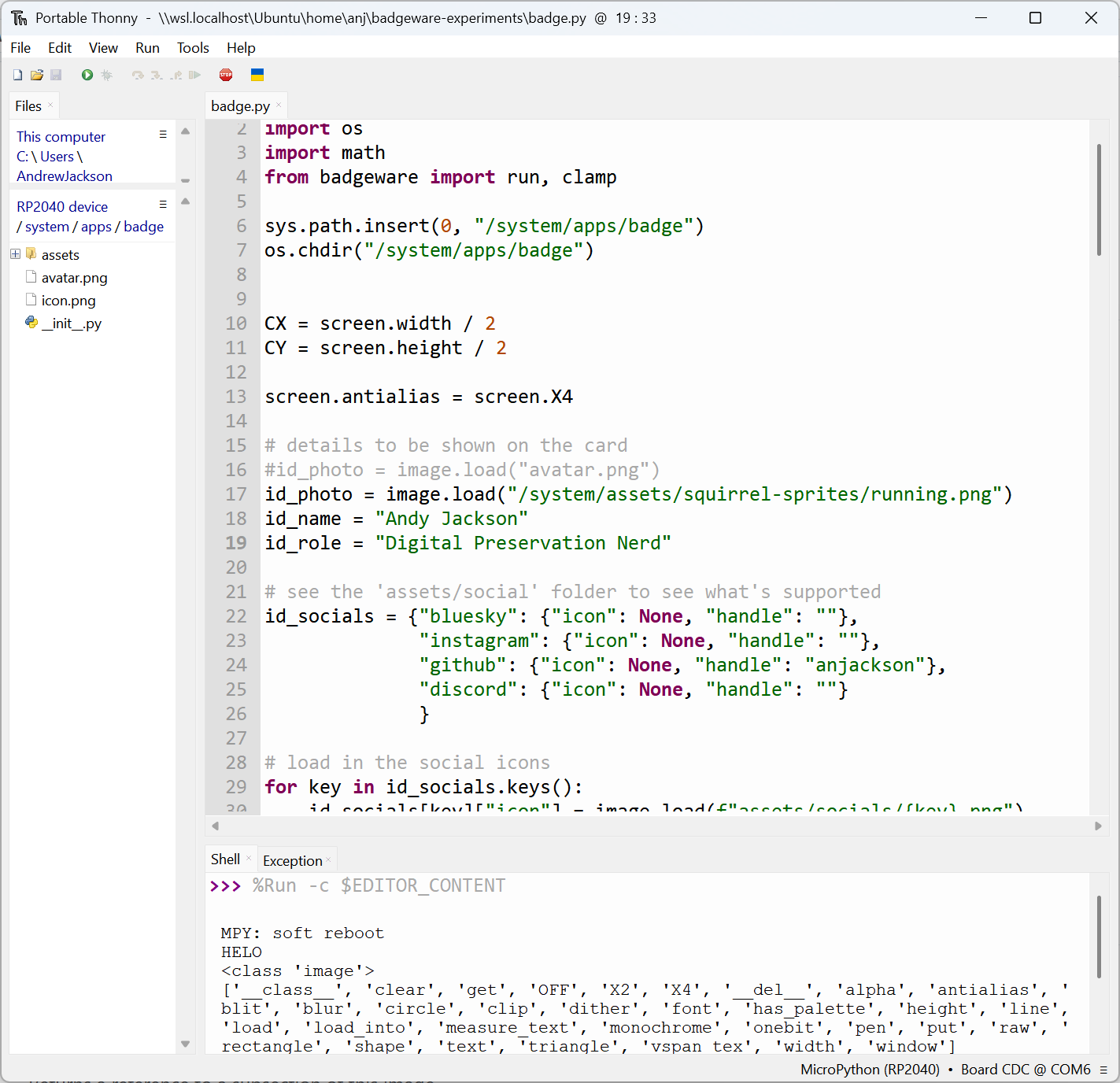Click the Ukraine flag support icon

tap(257, 75)
